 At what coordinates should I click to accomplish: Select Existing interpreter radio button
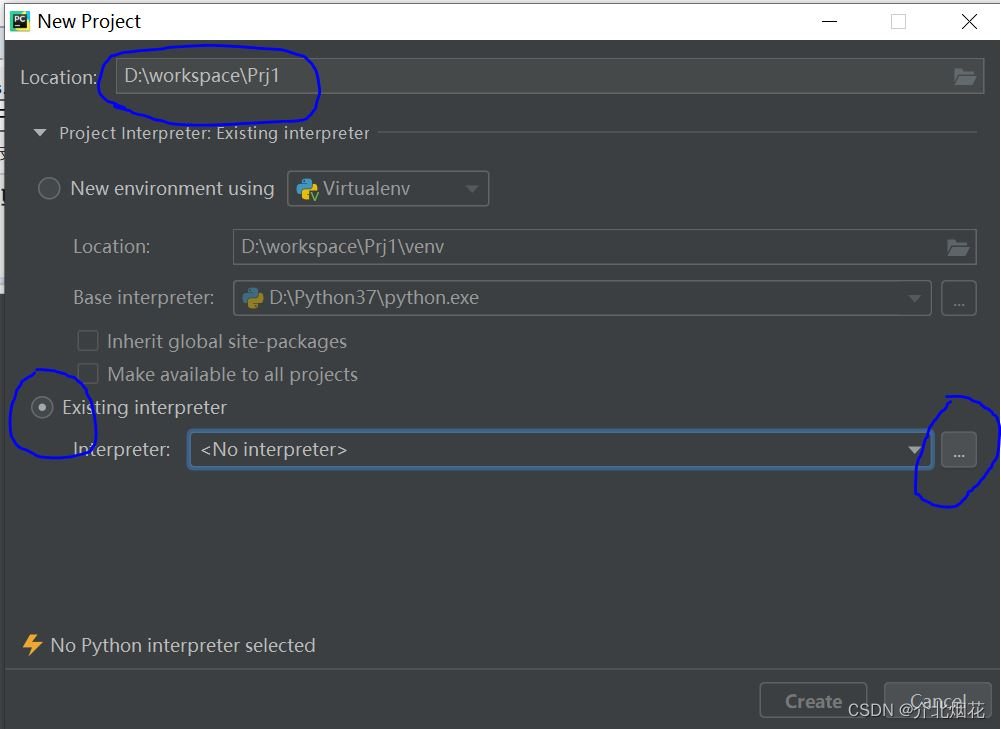click(42, 407)
